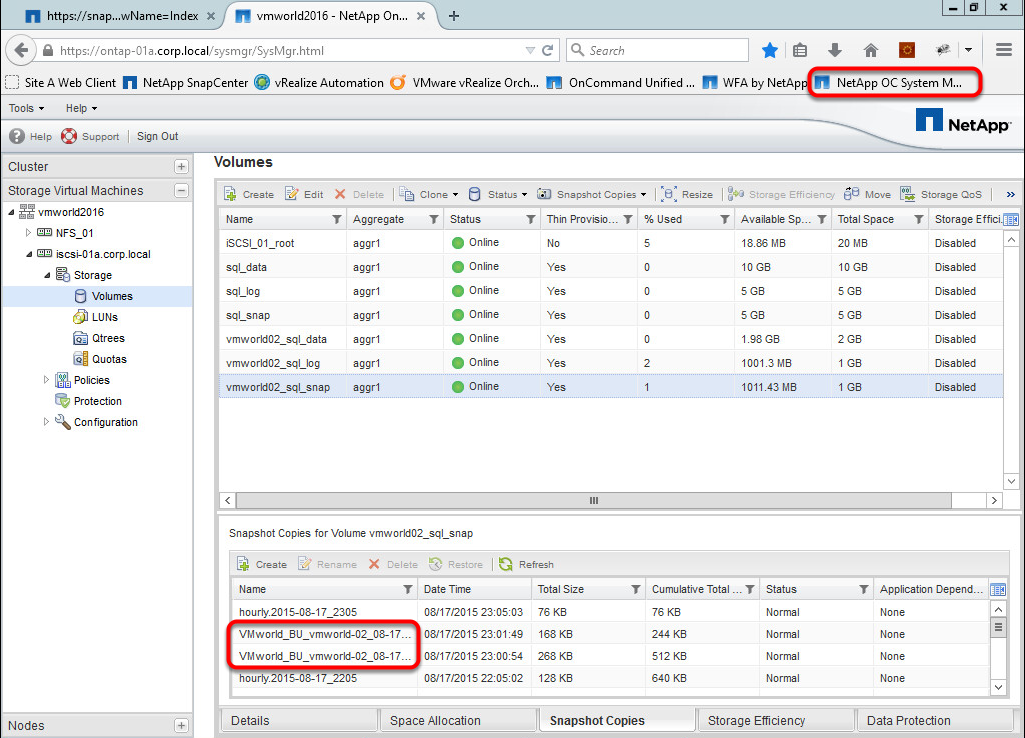This screenshot has width=1025, height=738.
Task: Filter the volumes Name column
Action: click(337, 220)
